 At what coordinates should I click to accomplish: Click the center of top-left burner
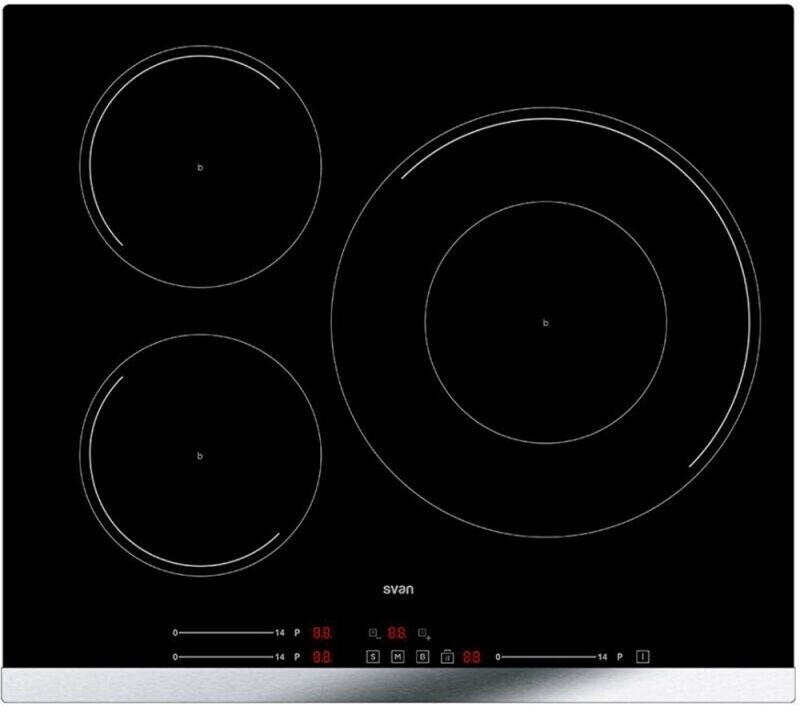pyautogui.click(x=200, y=167)
